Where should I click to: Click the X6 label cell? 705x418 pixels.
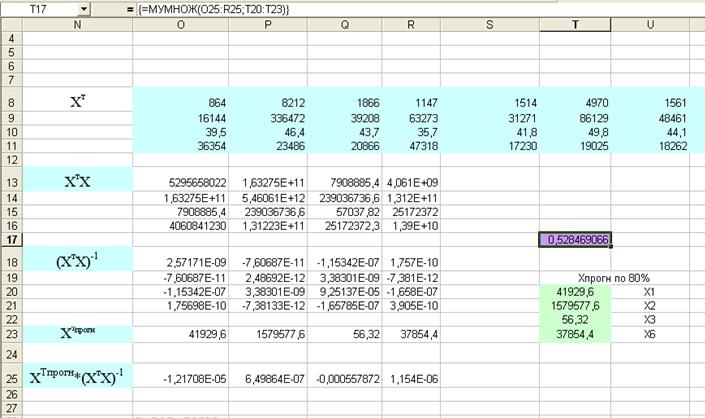pyautogui.click(x=650, y=334)
